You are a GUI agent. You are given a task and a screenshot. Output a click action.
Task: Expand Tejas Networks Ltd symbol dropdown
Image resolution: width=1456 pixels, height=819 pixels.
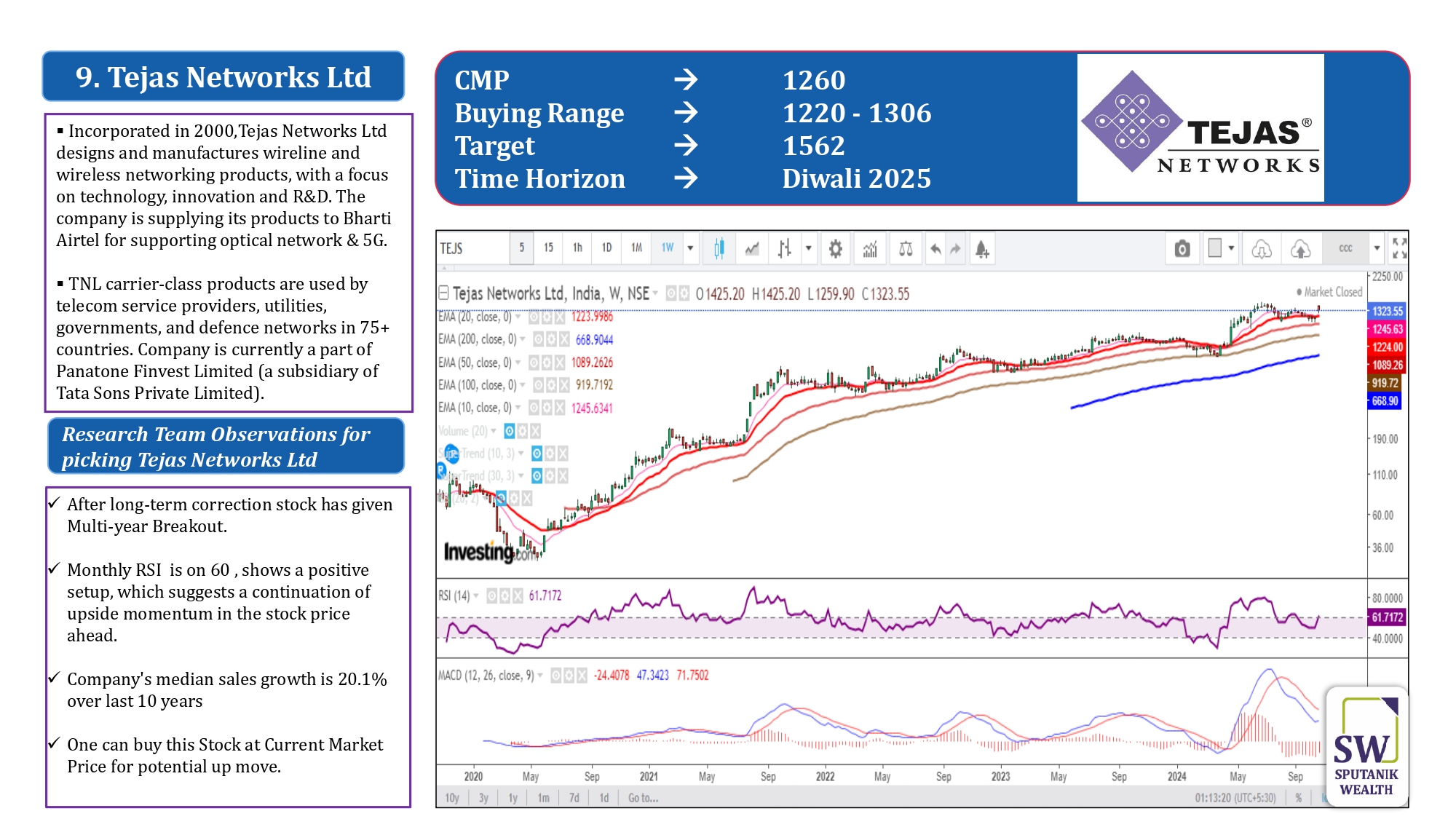[x=655, y=293]
